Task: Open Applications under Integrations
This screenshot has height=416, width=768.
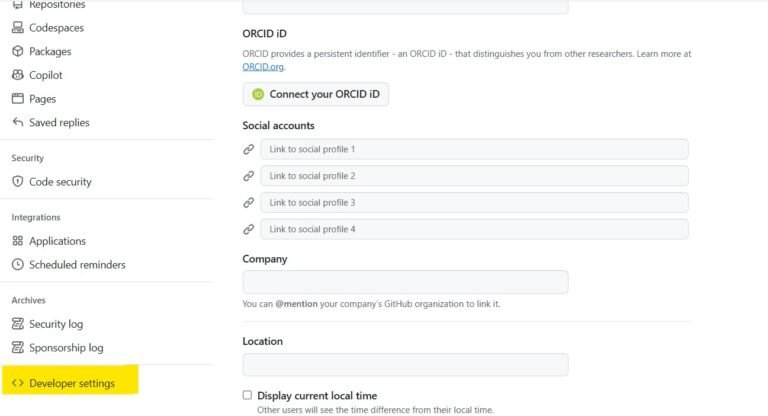Action: pyautogui.click(x=57, y=241)
